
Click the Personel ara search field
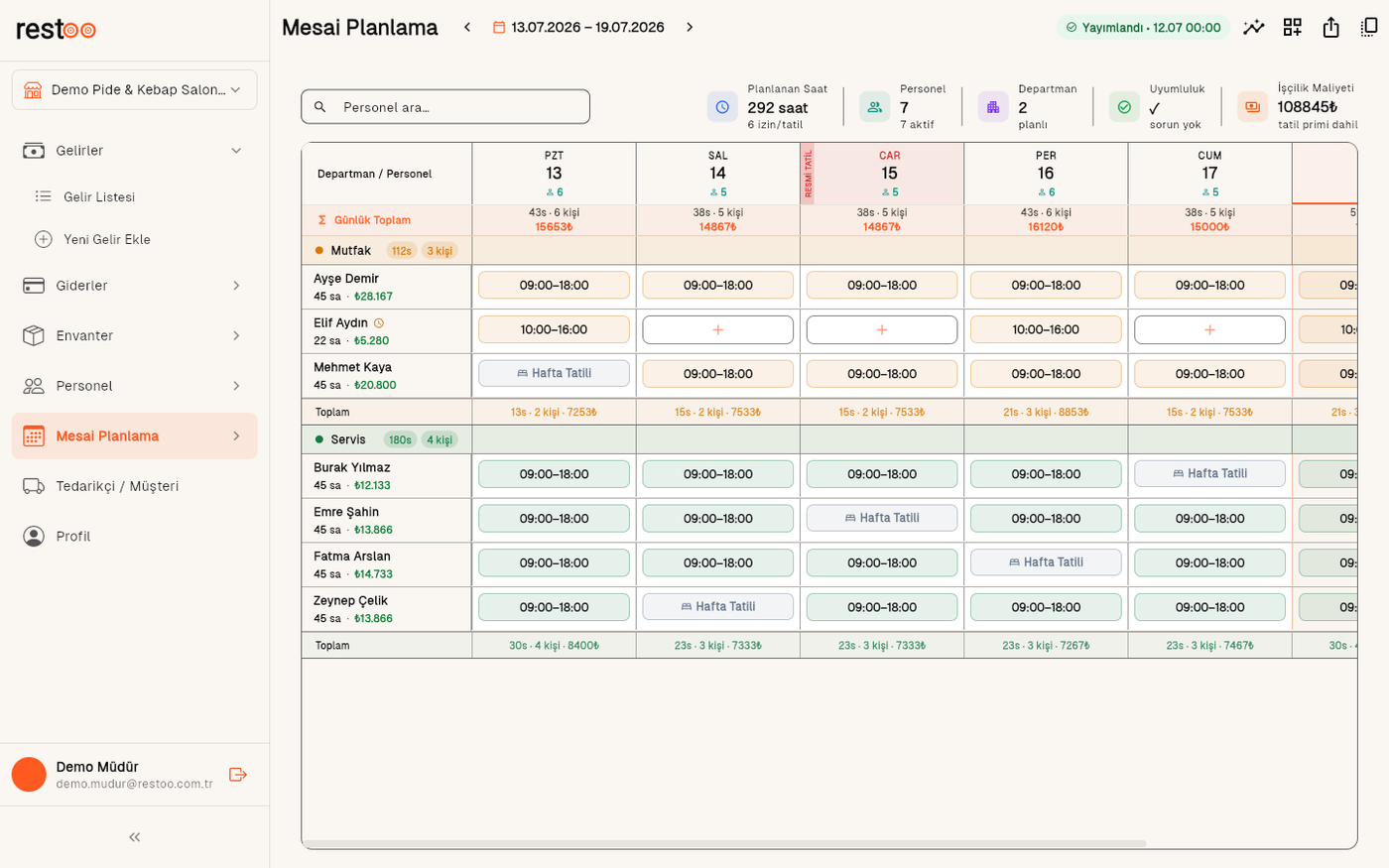(x=445, y=107)
